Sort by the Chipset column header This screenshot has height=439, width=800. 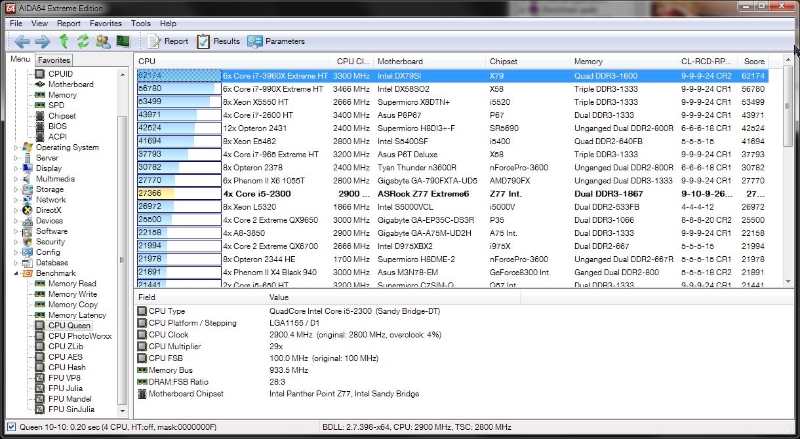pyautogui.click(x=528, y=61)
